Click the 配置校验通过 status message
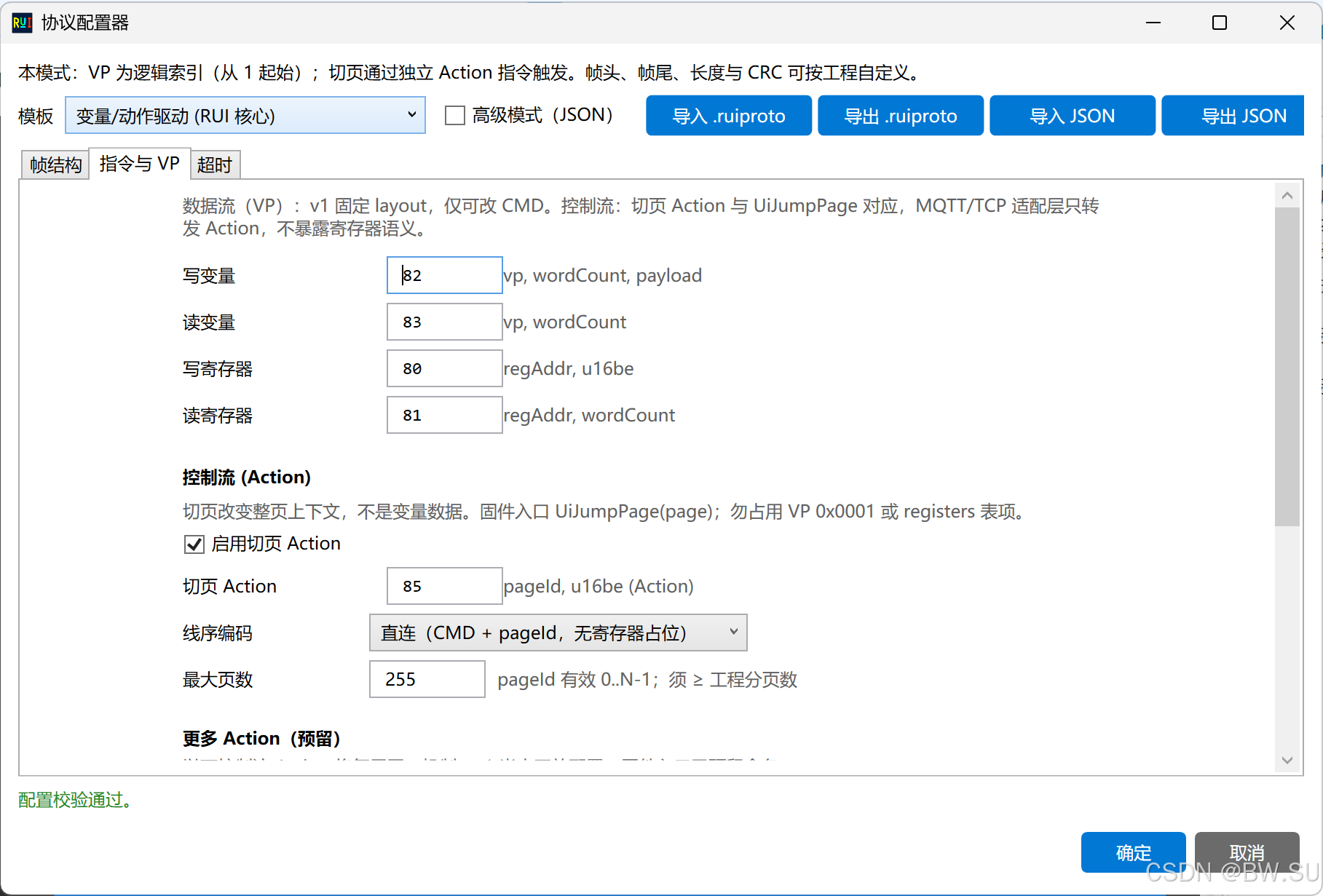 point(76,800)
